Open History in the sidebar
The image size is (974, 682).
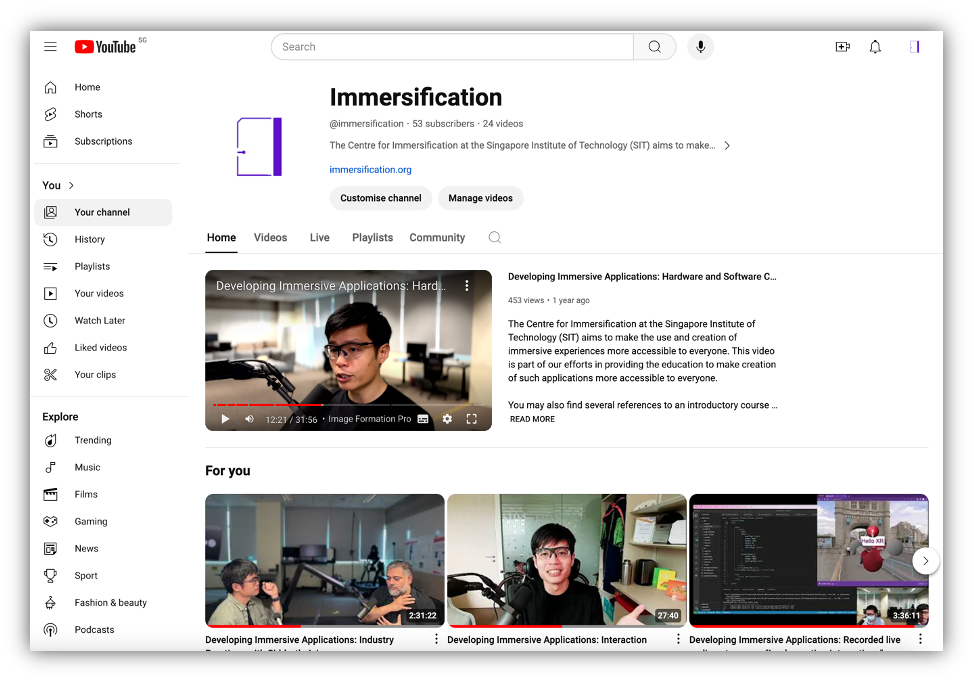103,239
